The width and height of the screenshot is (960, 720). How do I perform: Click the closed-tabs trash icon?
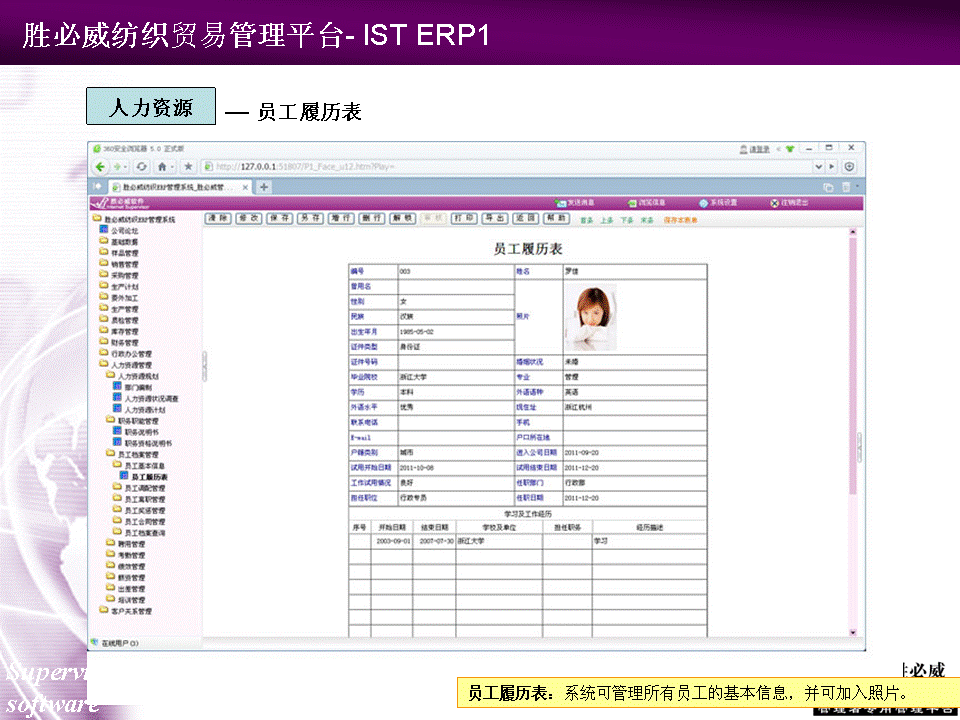pyautogui.click(x=846, y=187)
